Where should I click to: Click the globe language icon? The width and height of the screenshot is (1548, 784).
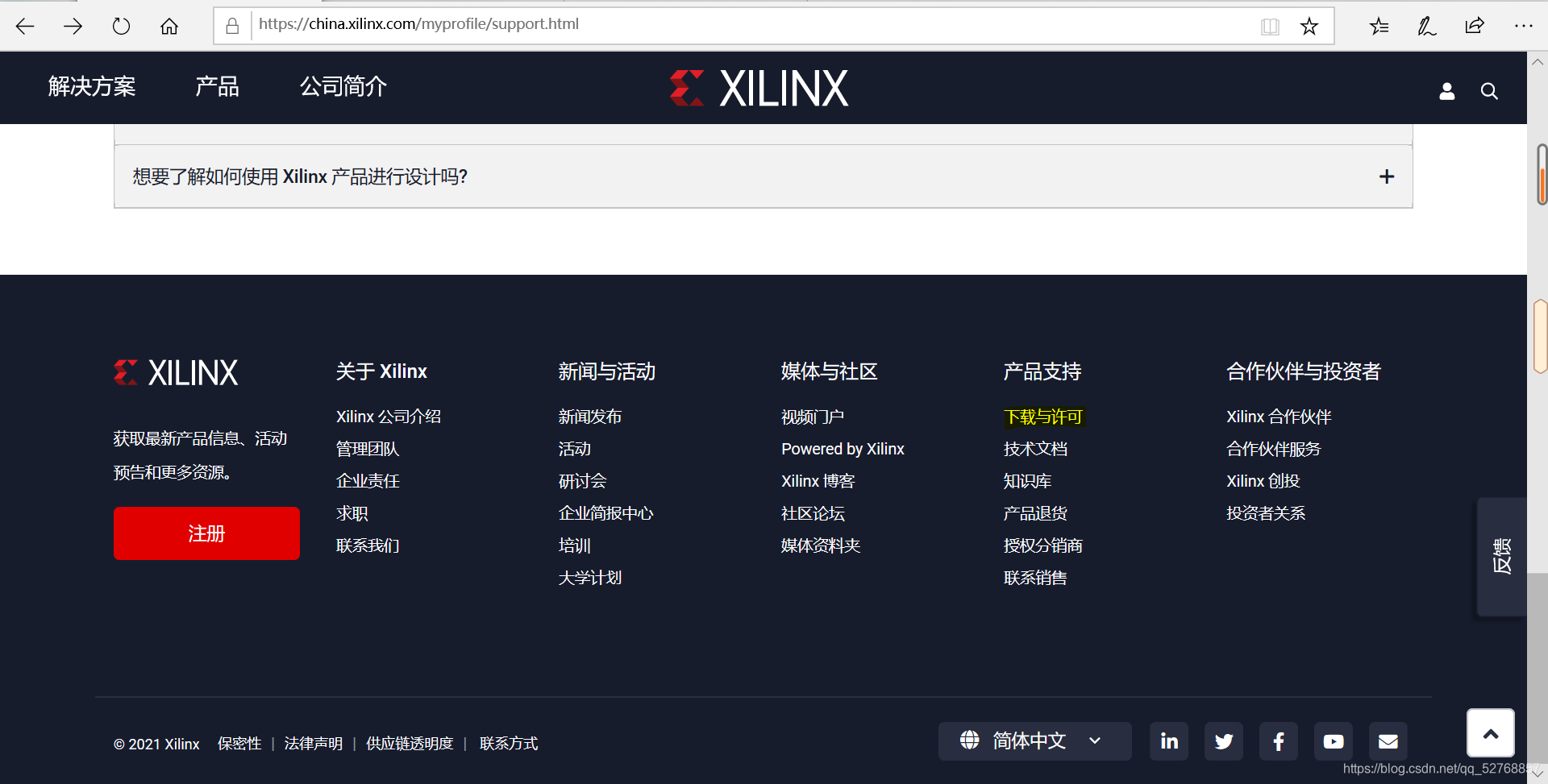point(970,740)
